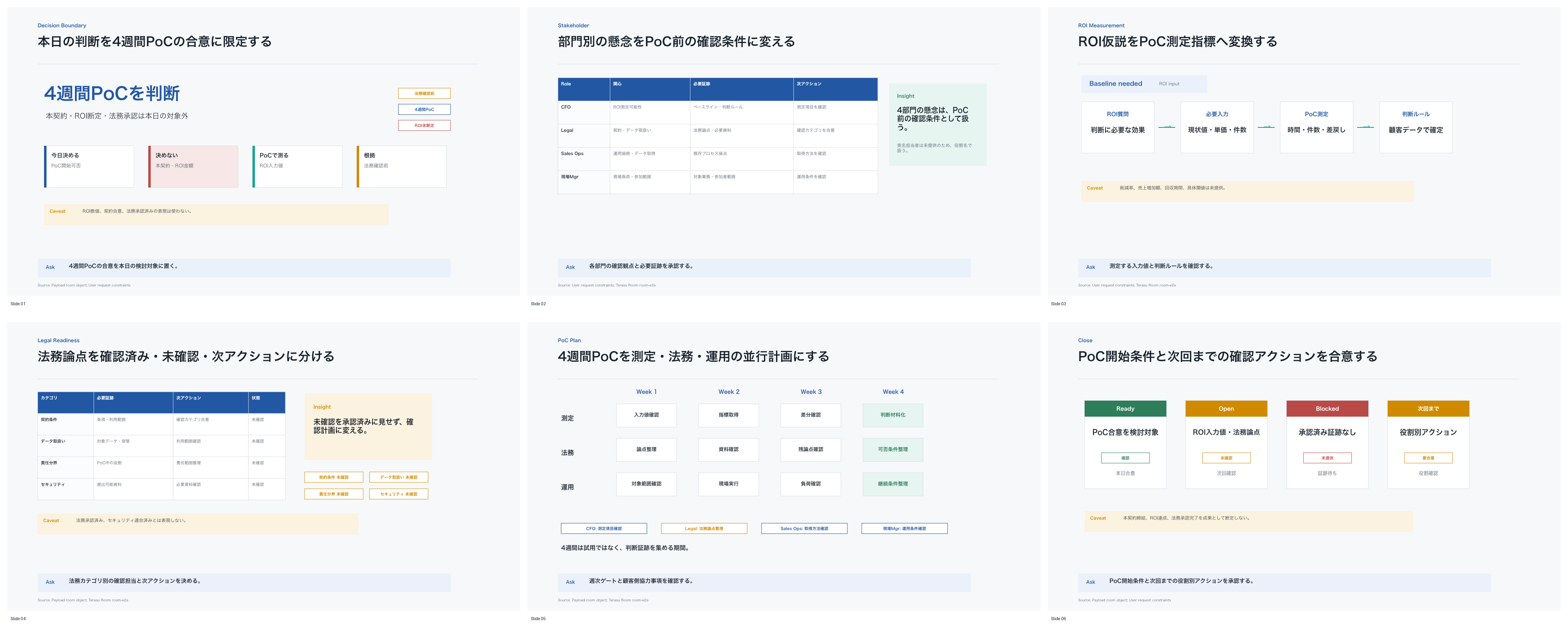Click the Sales Ops: 取得方法確認 tag
This screenshot has height=637, width=1568.
804,529
